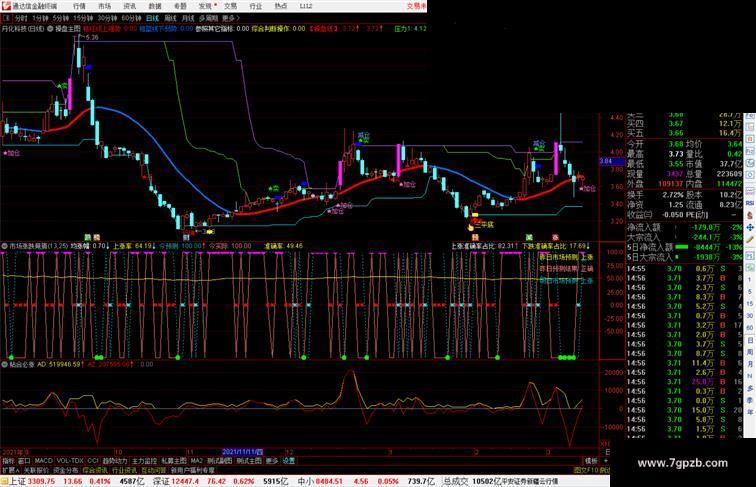
Task: Apply the CCI indicator
Action: [x=93, y=461]
